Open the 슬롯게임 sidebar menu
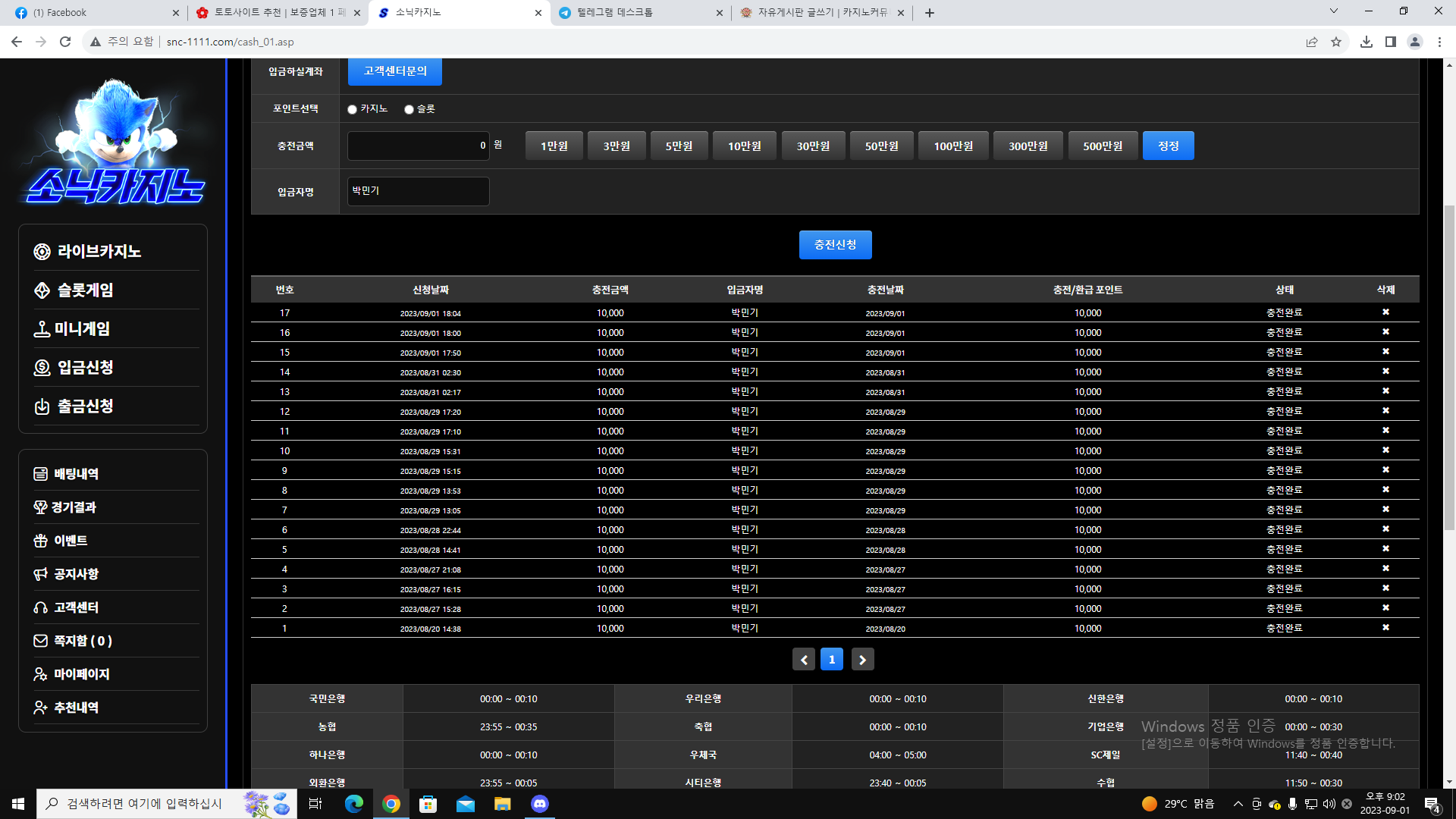This screenshot has height=819, width=1456. coord(85,290)
